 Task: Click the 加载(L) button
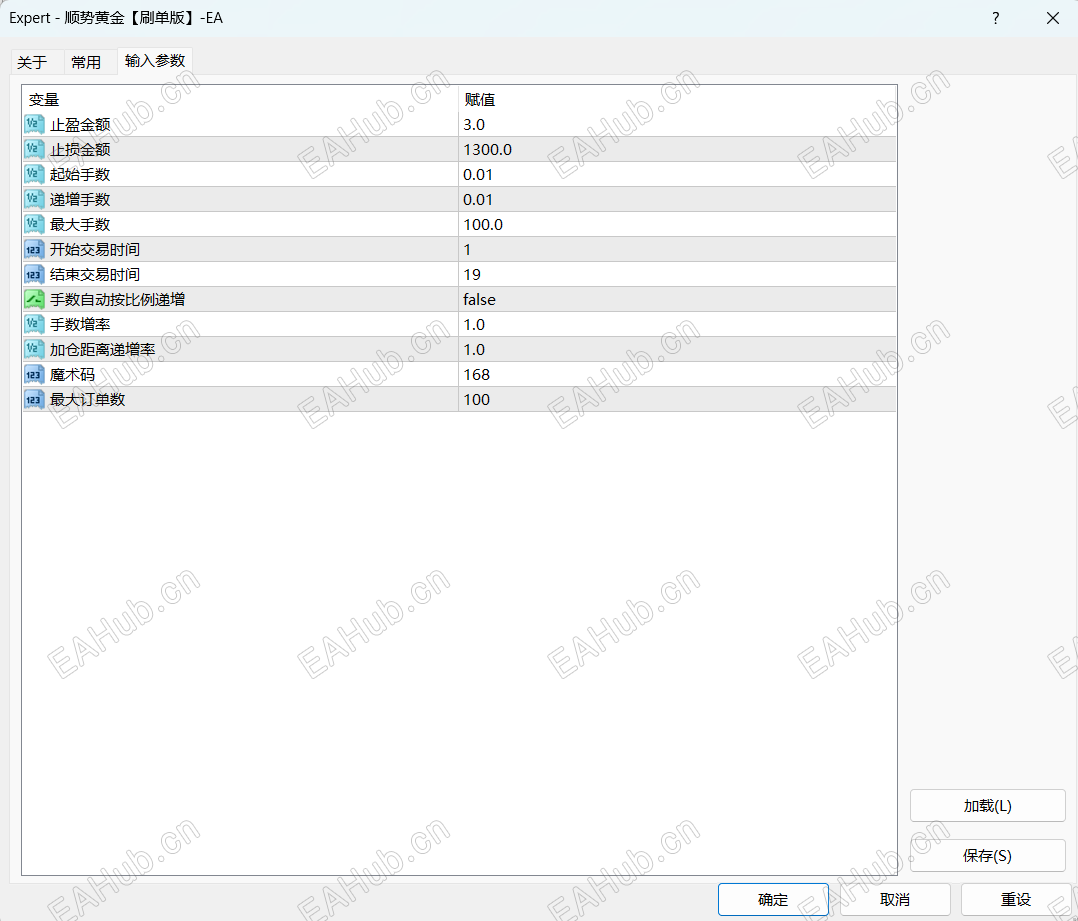pyautogui.click(x=987, y=805)
